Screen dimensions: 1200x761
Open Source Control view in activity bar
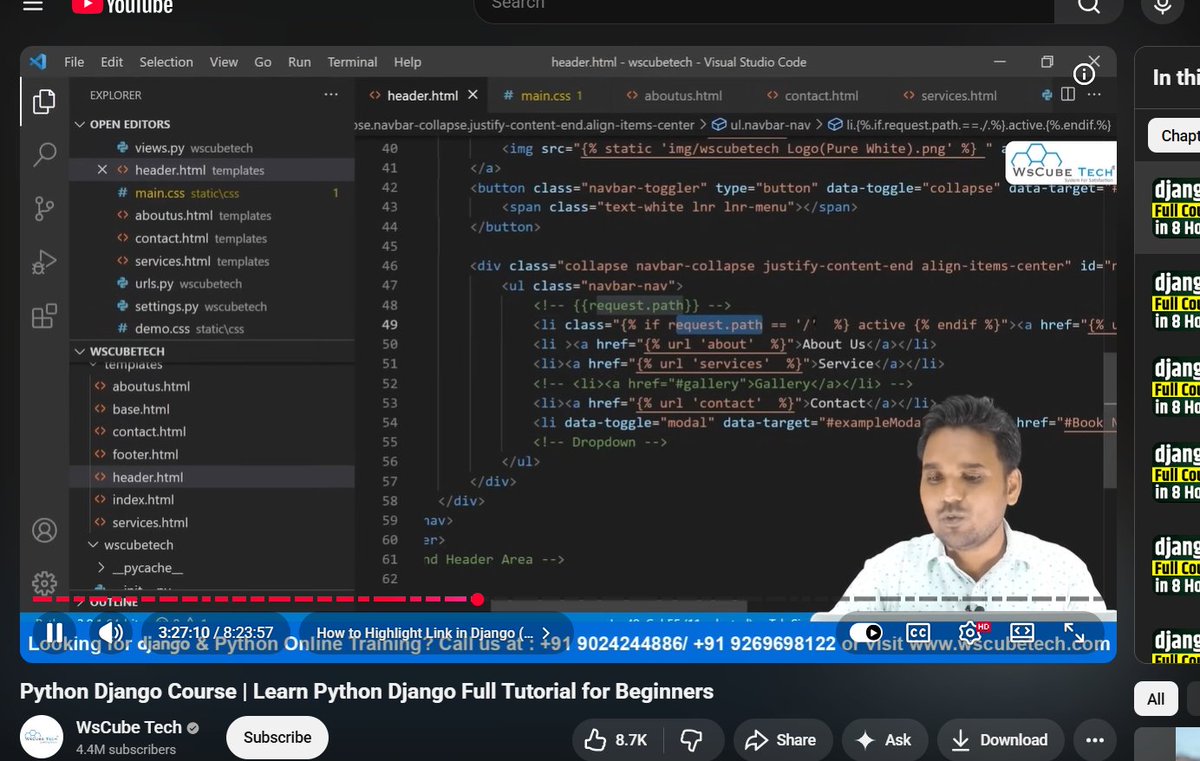(x=44, y=209)
